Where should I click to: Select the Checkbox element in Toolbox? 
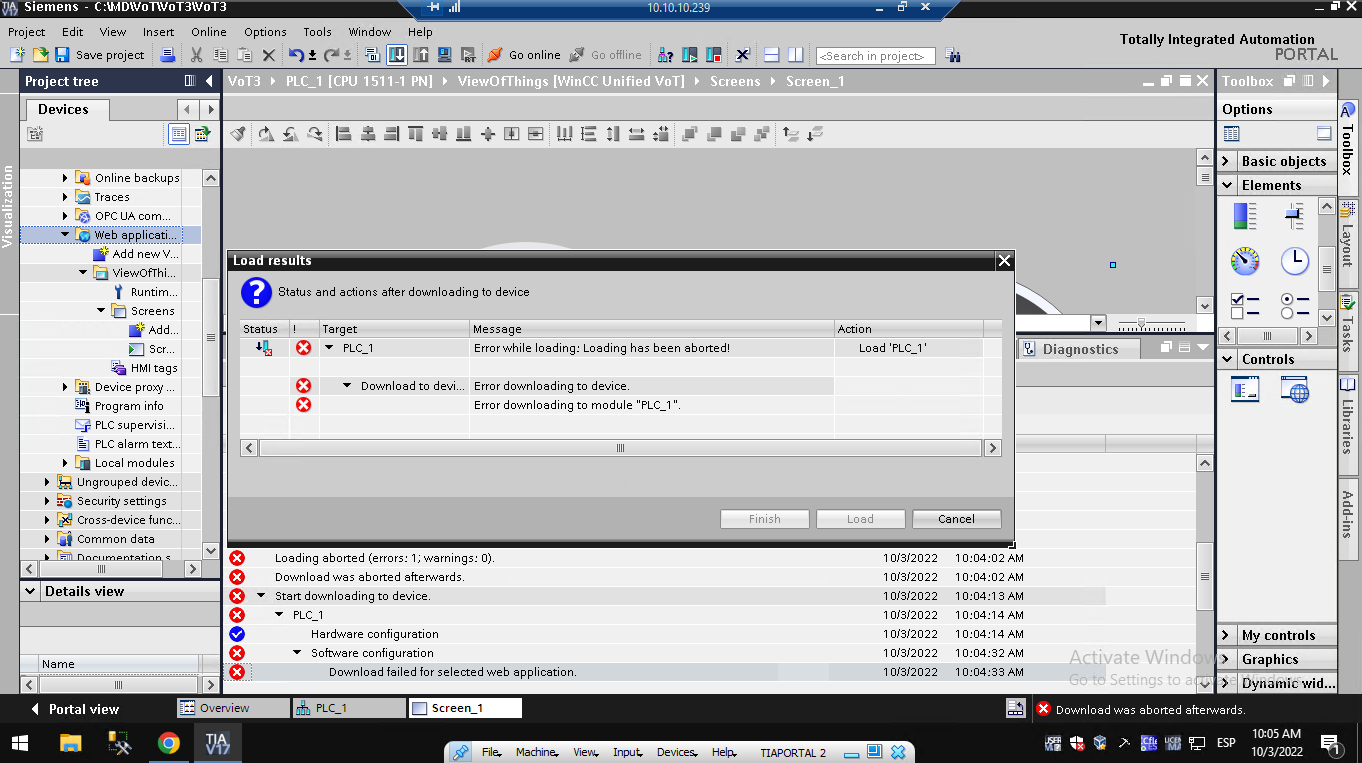pyautogui.click(x=1245, y=306)
